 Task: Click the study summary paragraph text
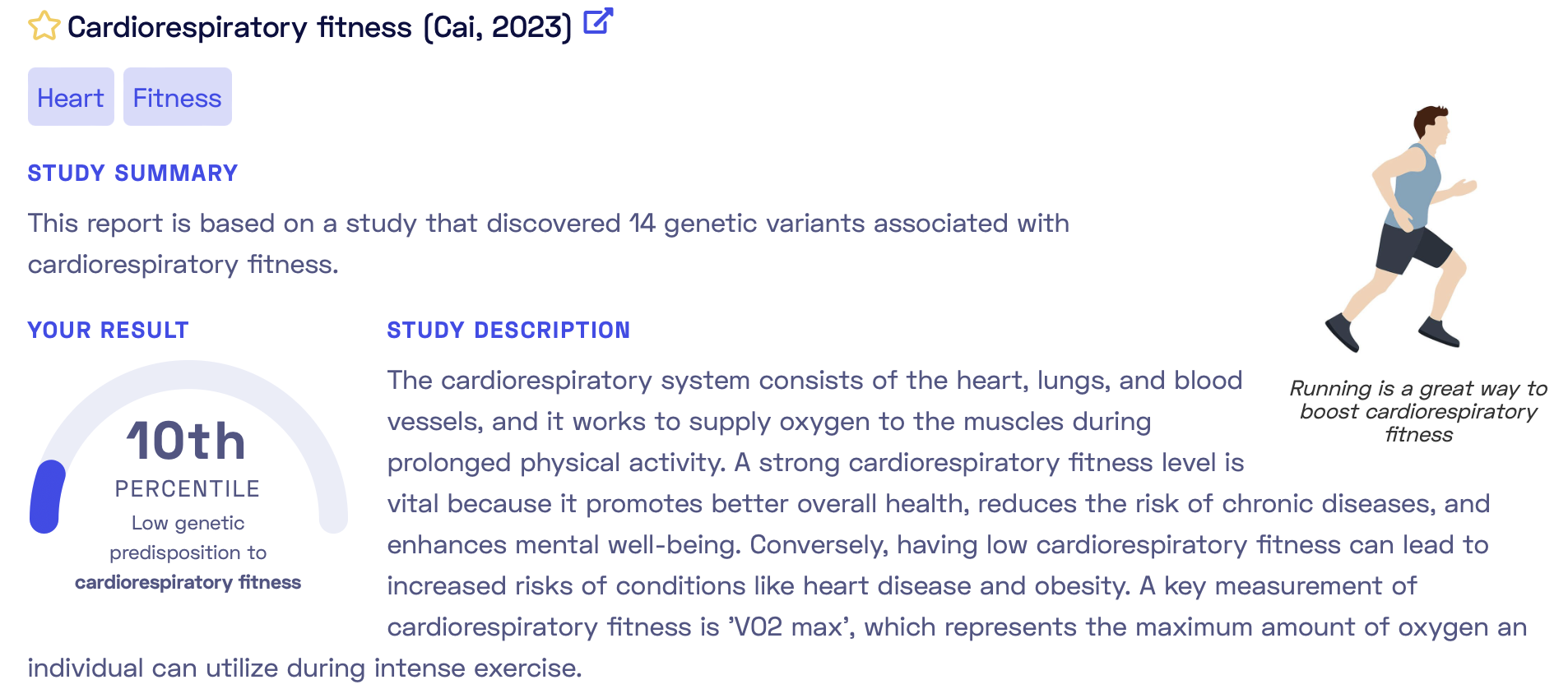[548, 243]
